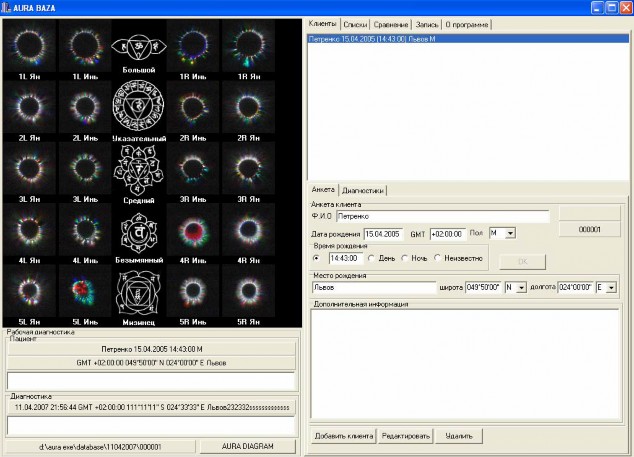Select client row Петренко 15.04.2005 Львов
634x457 pixels.
click(x=468, y=39)
